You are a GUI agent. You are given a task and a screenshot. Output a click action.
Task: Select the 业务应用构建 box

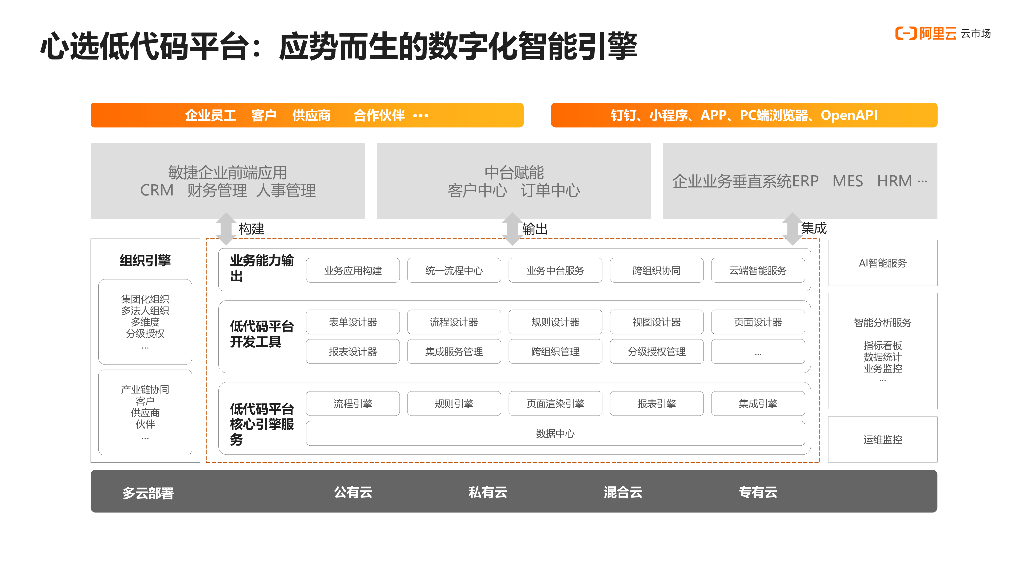tap(353, 270)
